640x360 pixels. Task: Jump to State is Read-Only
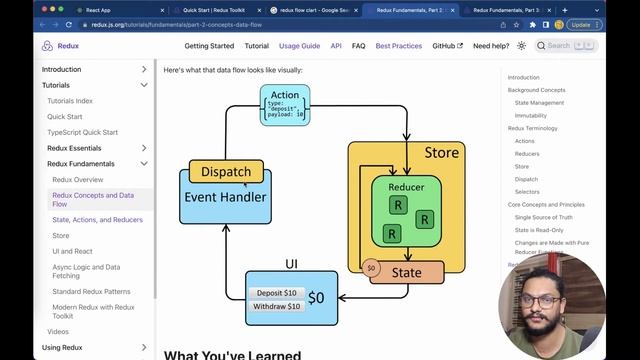coord(539,230)
